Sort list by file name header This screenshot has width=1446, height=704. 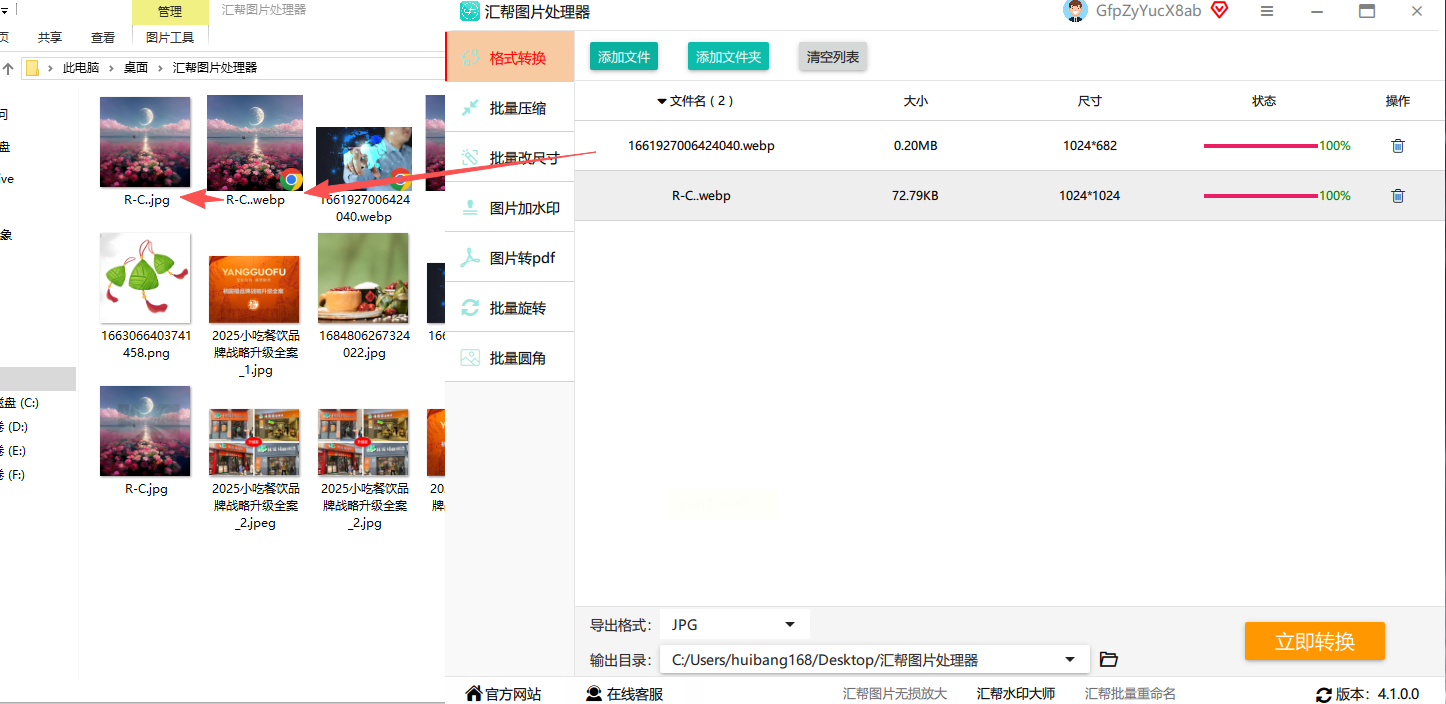(695, 101)
